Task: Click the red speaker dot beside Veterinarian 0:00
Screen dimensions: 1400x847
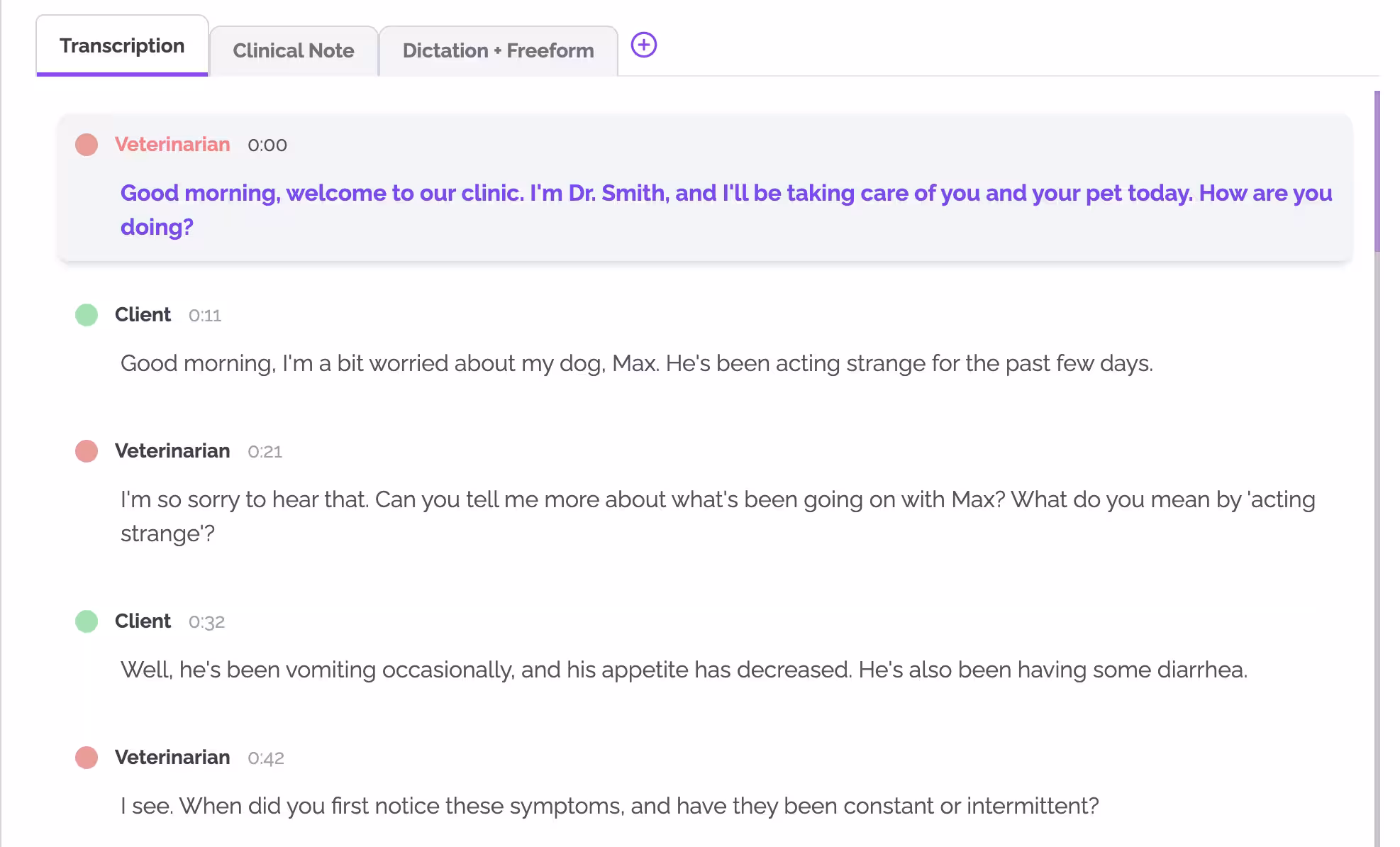Action: pos(87,145)
